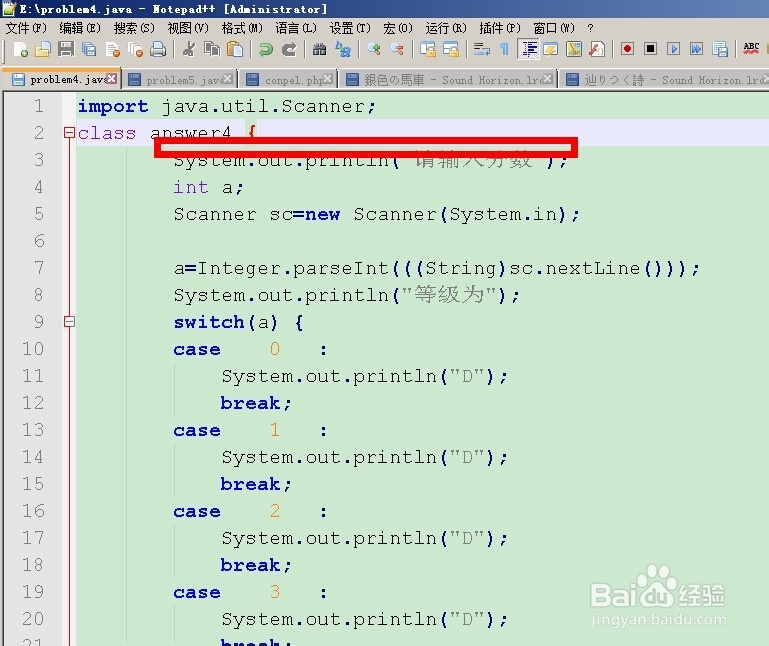
Task: Zoom in with the magnifier plus icon
Action: [374, 50]
